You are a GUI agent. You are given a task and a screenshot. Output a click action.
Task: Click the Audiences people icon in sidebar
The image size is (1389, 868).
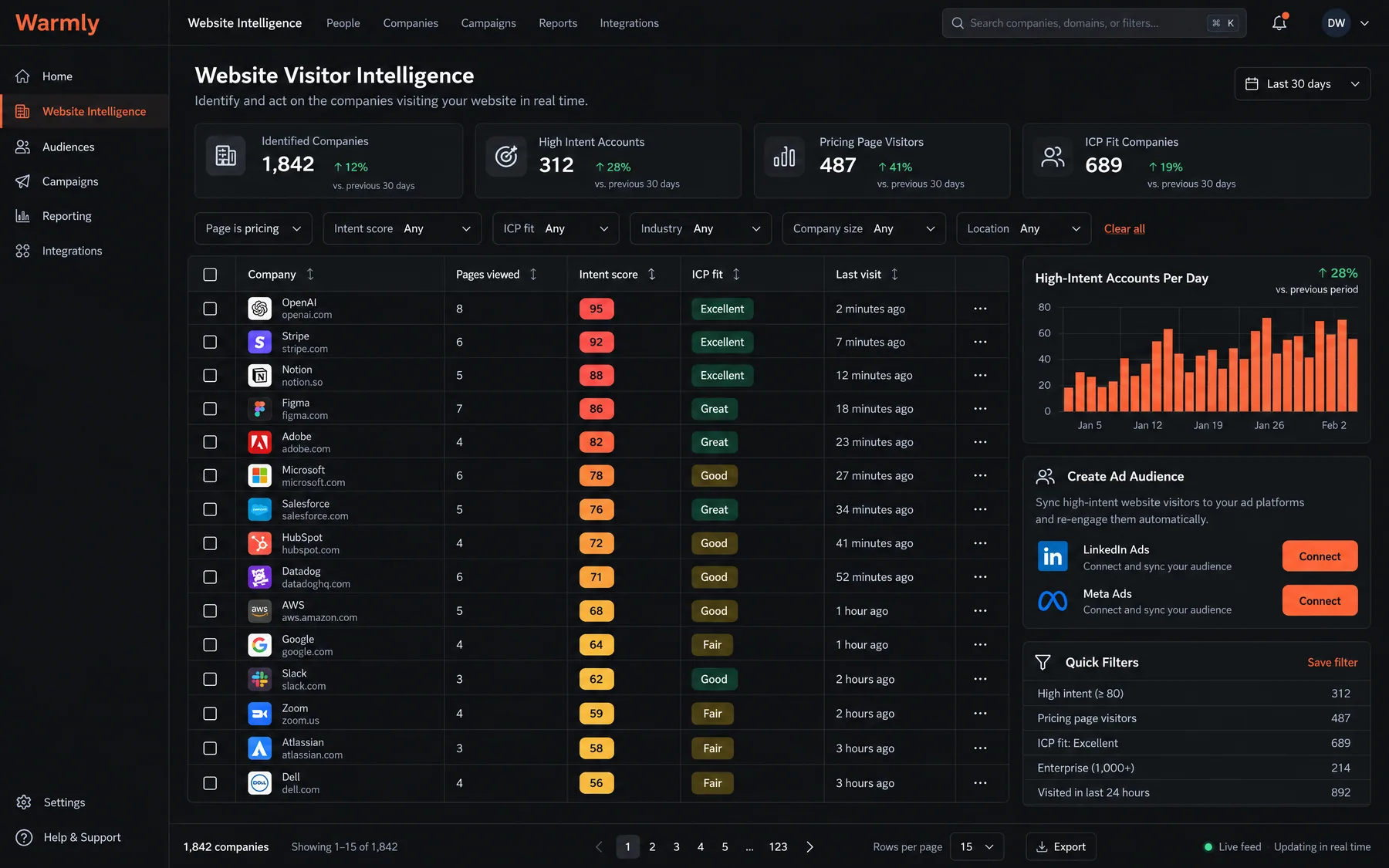(23, 147)
